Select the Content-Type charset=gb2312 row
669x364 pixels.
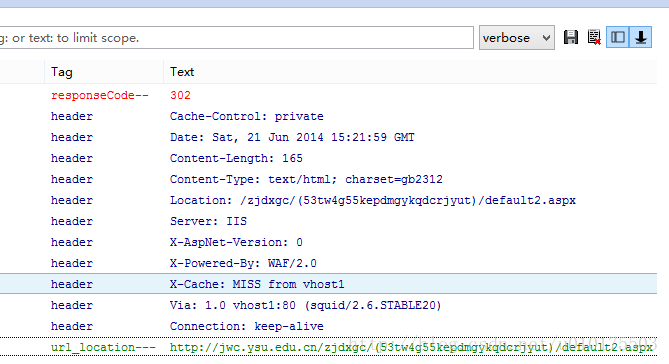[329, 179]
